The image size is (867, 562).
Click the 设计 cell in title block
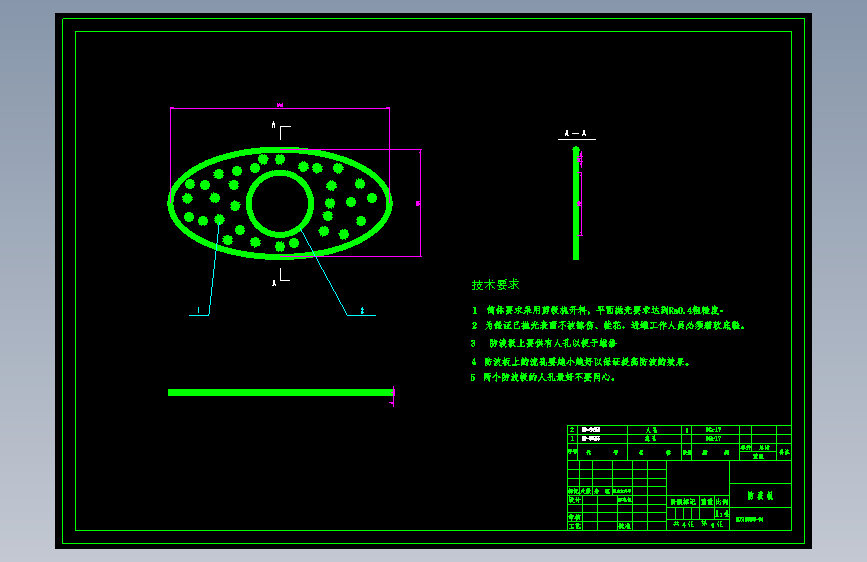pos(574,499)
